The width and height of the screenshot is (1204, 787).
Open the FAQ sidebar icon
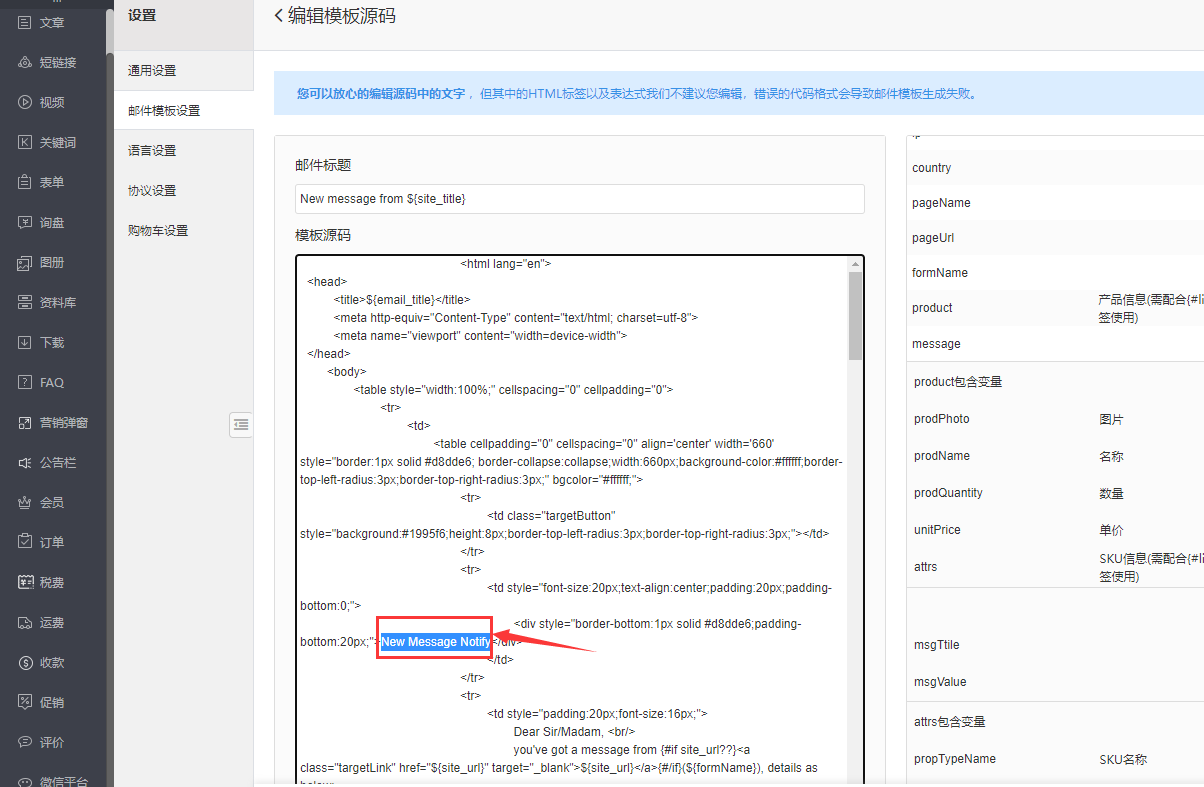coord(25,382)
